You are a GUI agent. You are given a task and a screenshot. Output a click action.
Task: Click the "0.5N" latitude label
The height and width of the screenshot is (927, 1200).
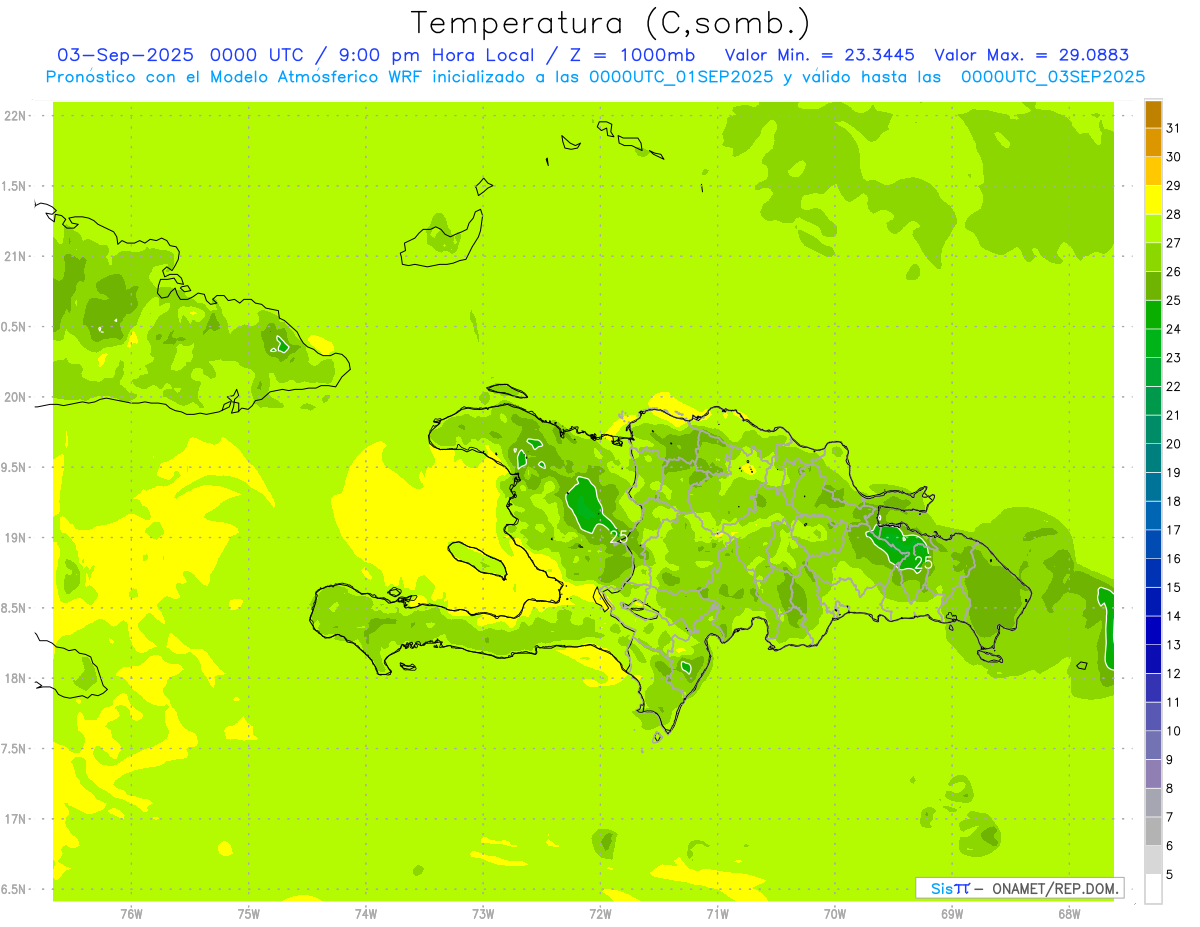14,327
